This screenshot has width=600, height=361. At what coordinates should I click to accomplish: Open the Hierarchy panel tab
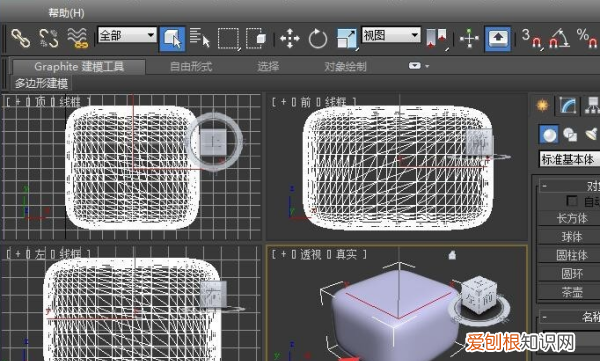(592, 105)
